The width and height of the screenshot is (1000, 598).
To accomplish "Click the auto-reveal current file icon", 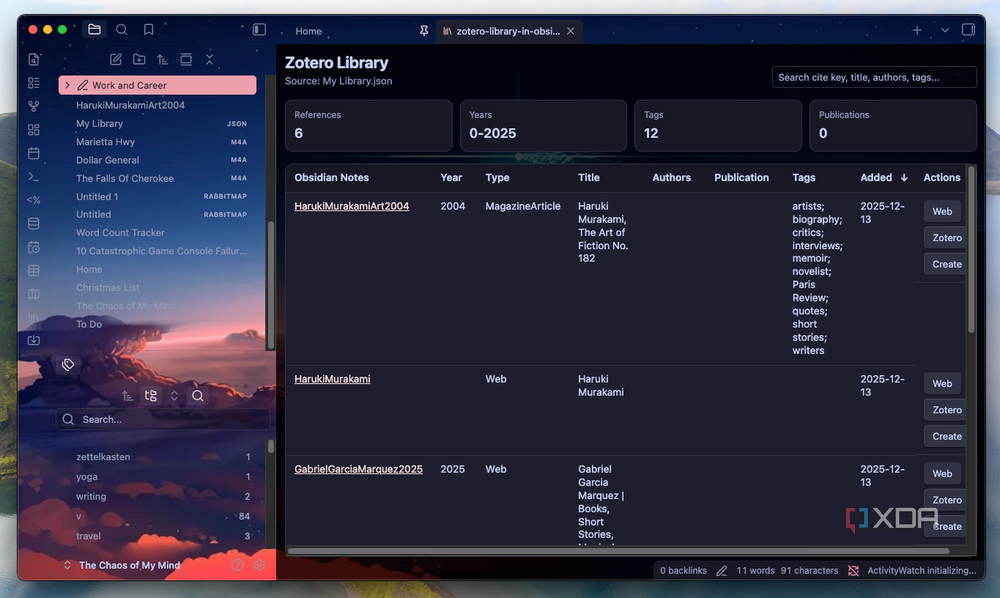I will click(186, 59).
